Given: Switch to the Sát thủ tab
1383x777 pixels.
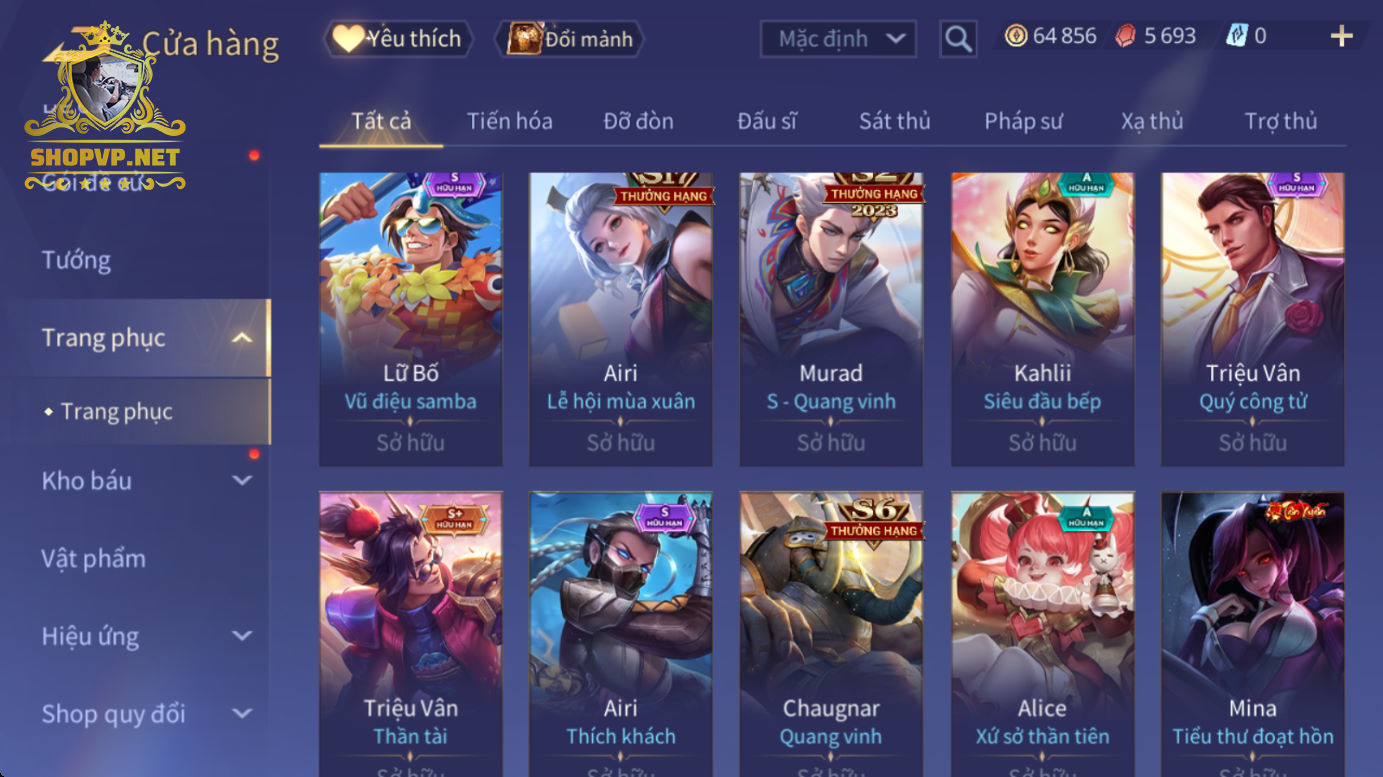Looking at the screenshot, I should [x=894, y=121].
